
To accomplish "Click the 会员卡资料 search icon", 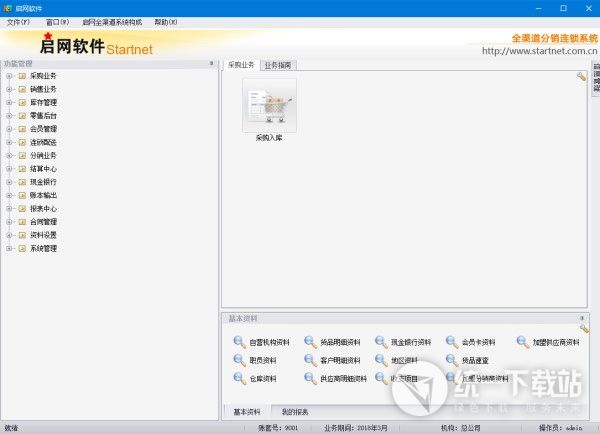I will (x=452, y=342).
